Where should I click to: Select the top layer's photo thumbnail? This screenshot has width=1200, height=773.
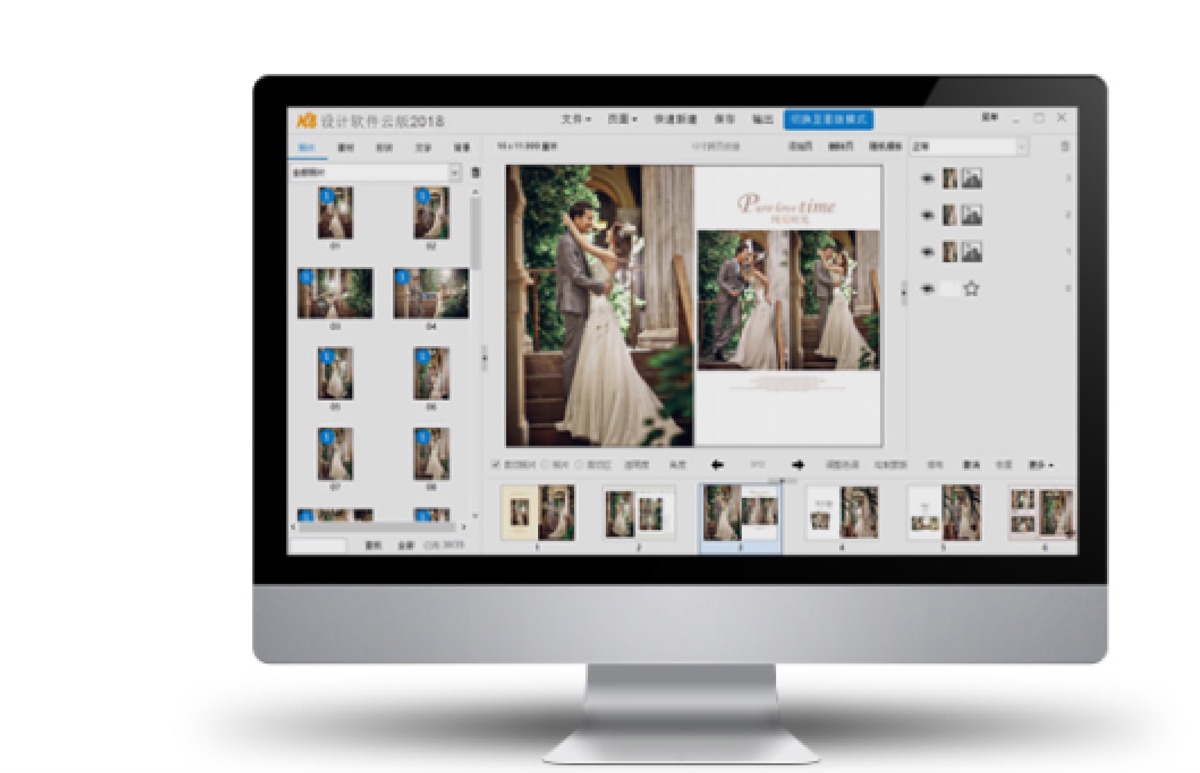[950, 179]
